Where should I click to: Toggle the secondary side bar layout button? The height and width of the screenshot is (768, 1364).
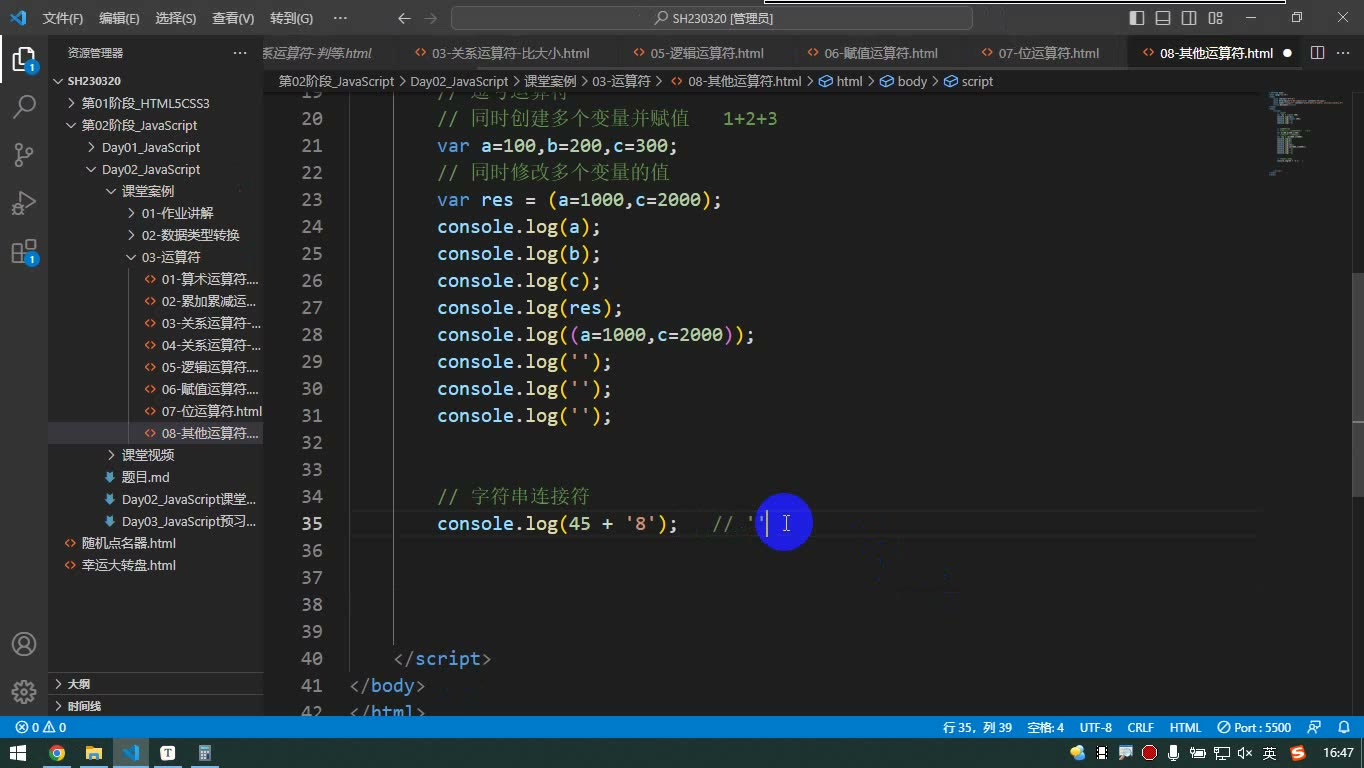1189,18
